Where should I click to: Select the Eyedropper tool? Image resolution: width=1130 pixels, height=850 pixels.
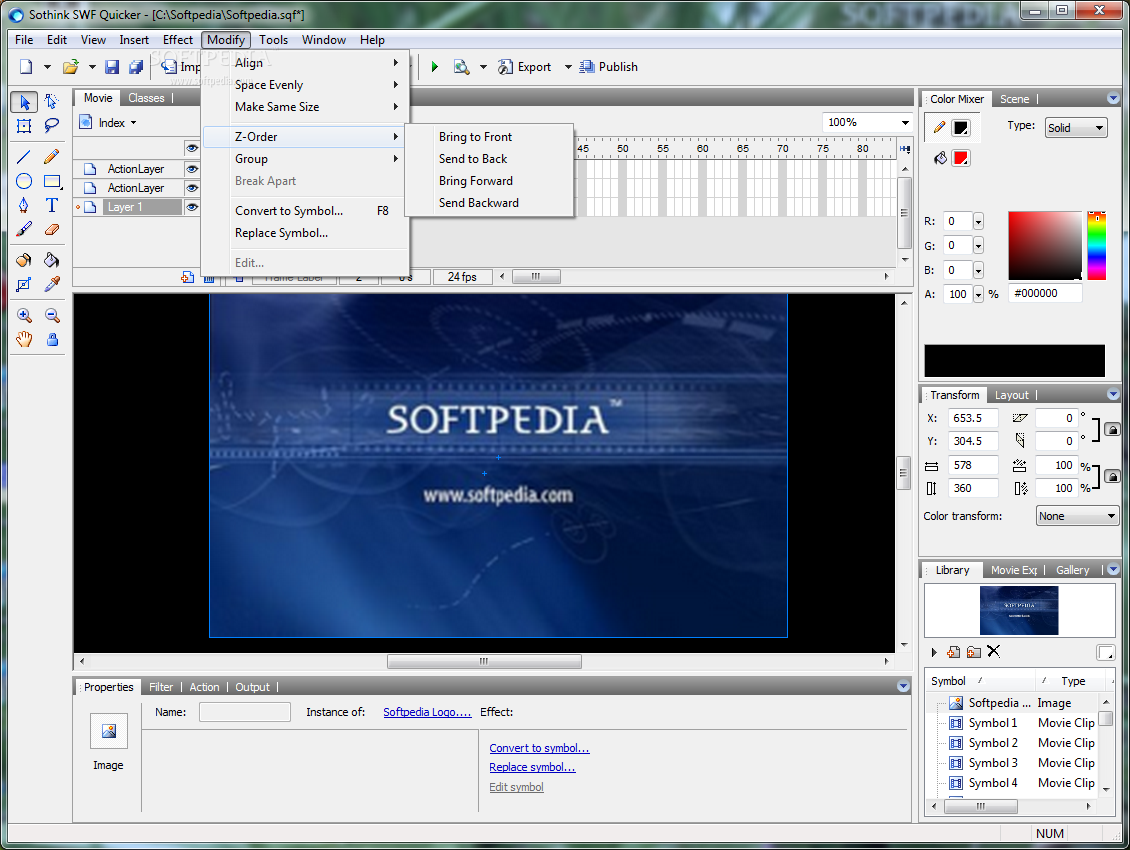tap(51, 285)
